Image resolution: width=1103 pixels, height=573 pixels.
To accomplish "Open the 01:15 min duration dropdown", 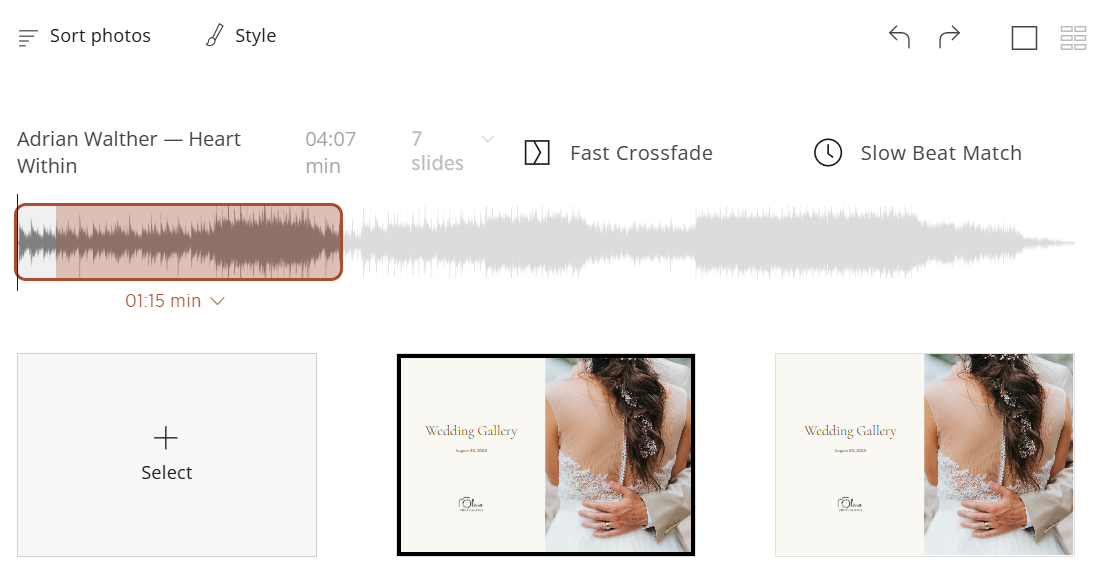I will point(175,301).
